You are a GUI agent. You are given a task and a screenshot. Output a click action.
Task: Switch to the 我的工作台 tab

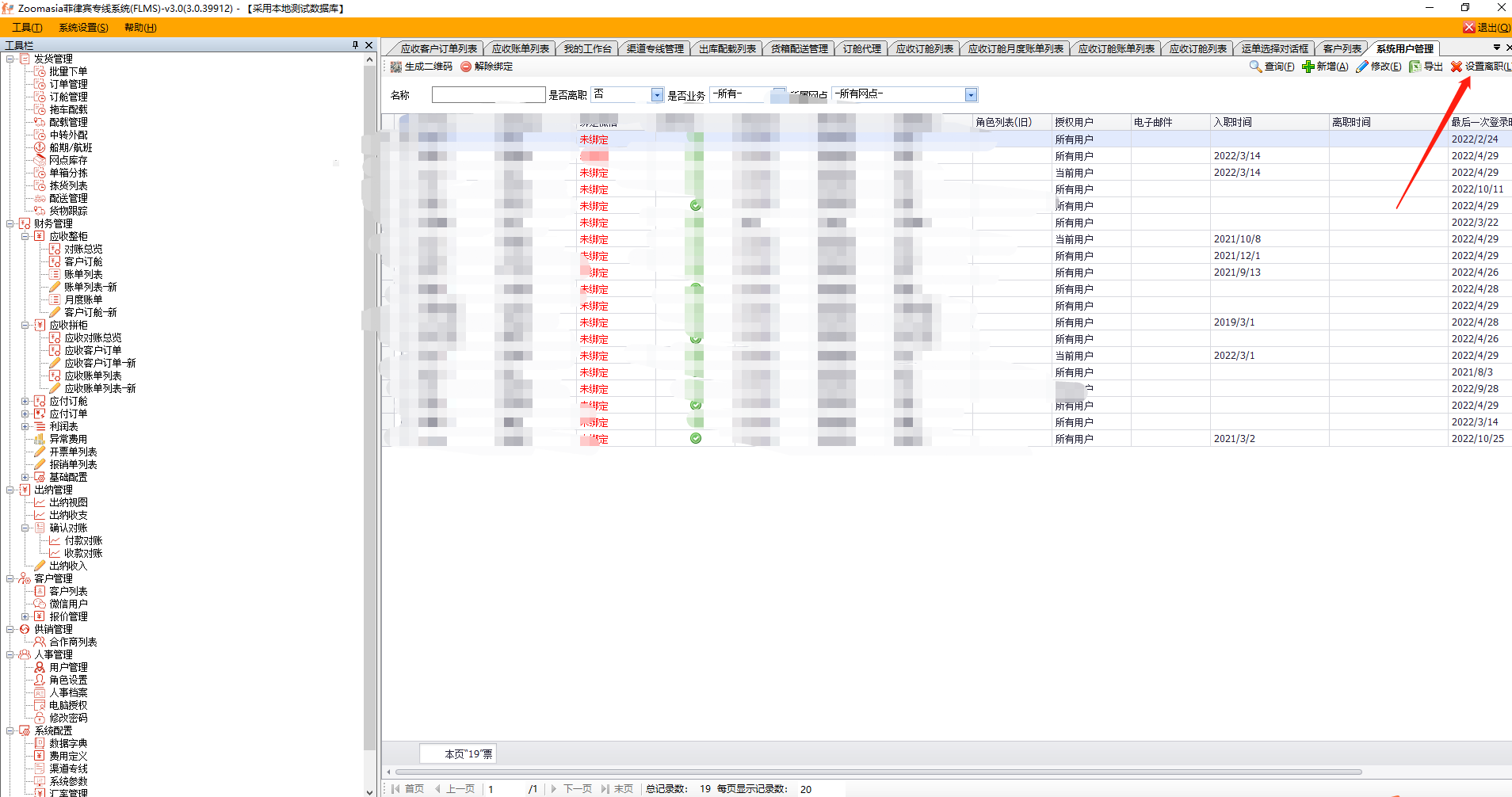pyautogui.click(x=587, y=49)
